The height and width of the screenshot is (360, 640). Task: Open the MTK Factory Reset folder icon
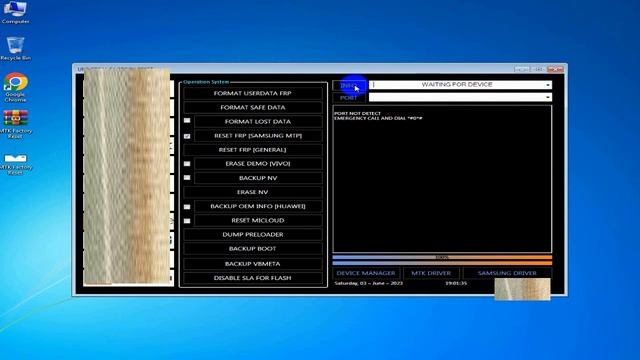click(15, 163)
